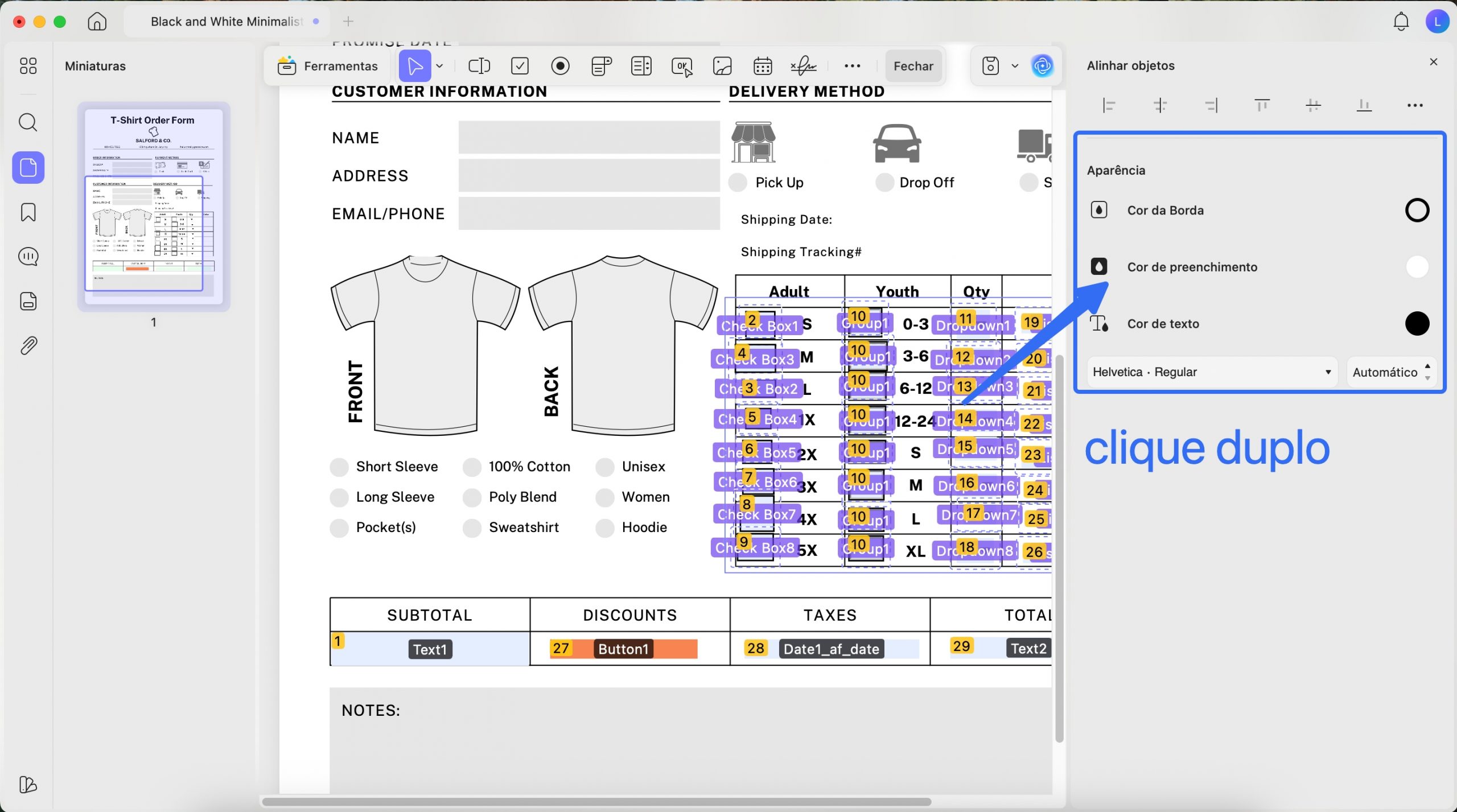Select the radio button field tool
The width and height of the screenshot is (1457, 812).
pos(560,66)
